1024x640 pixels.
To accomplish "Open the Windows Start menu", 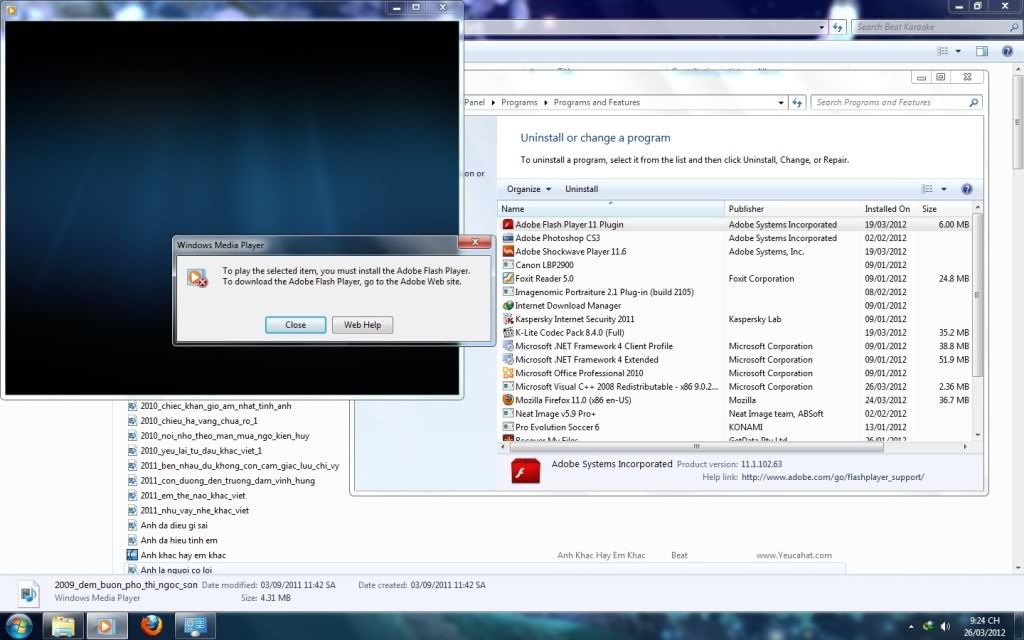I will [x=18, y=626].
